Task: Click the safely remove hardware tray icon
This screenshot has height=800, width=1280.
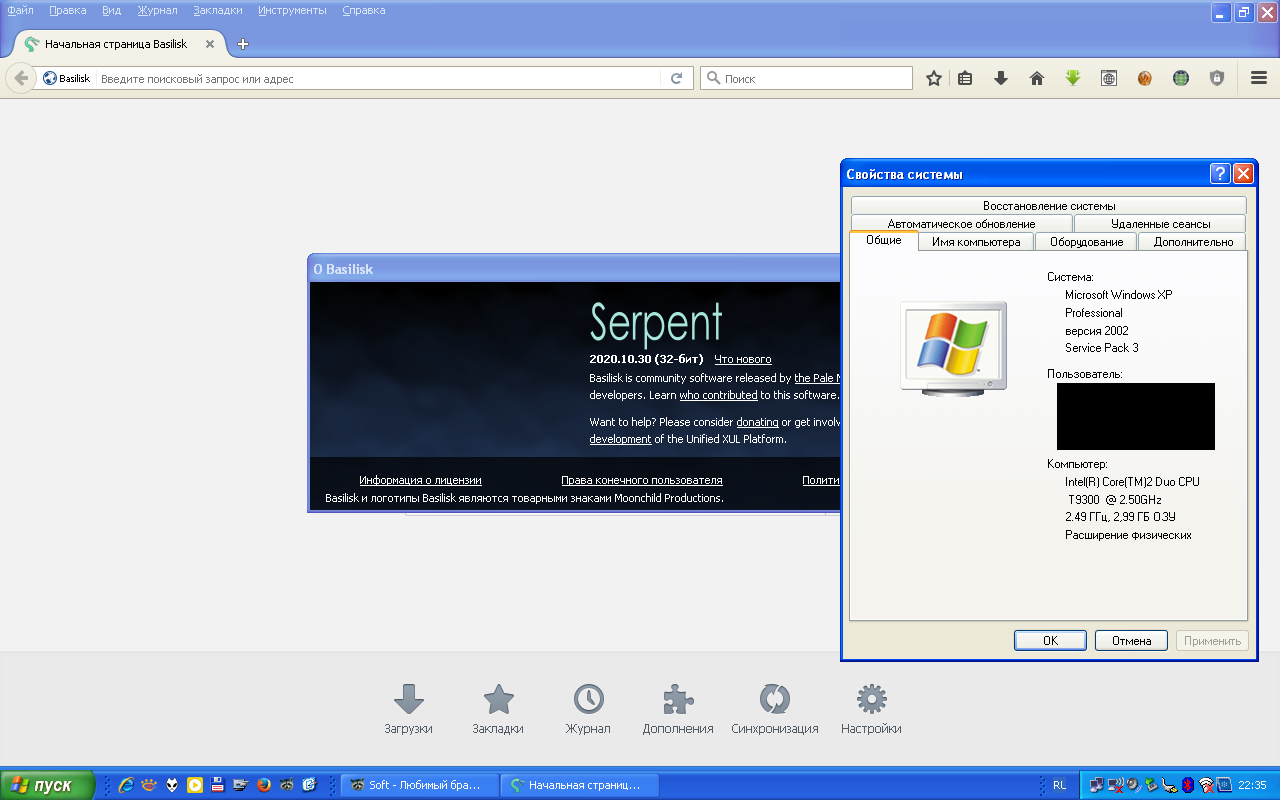Action: click(x=1151, y=785)
